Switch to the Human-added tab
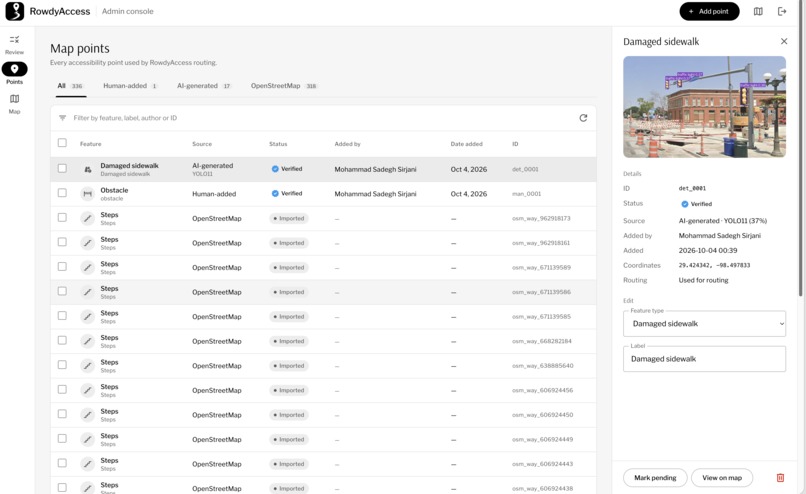 click(x=130, y=86)
